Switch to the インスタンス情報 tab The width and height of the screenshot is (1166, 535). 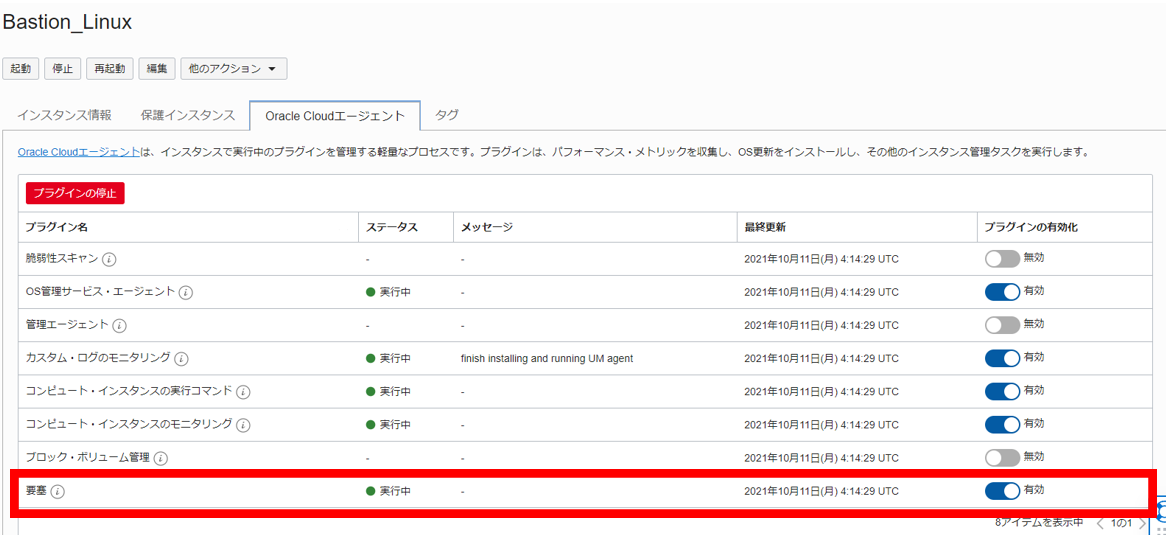65,115
